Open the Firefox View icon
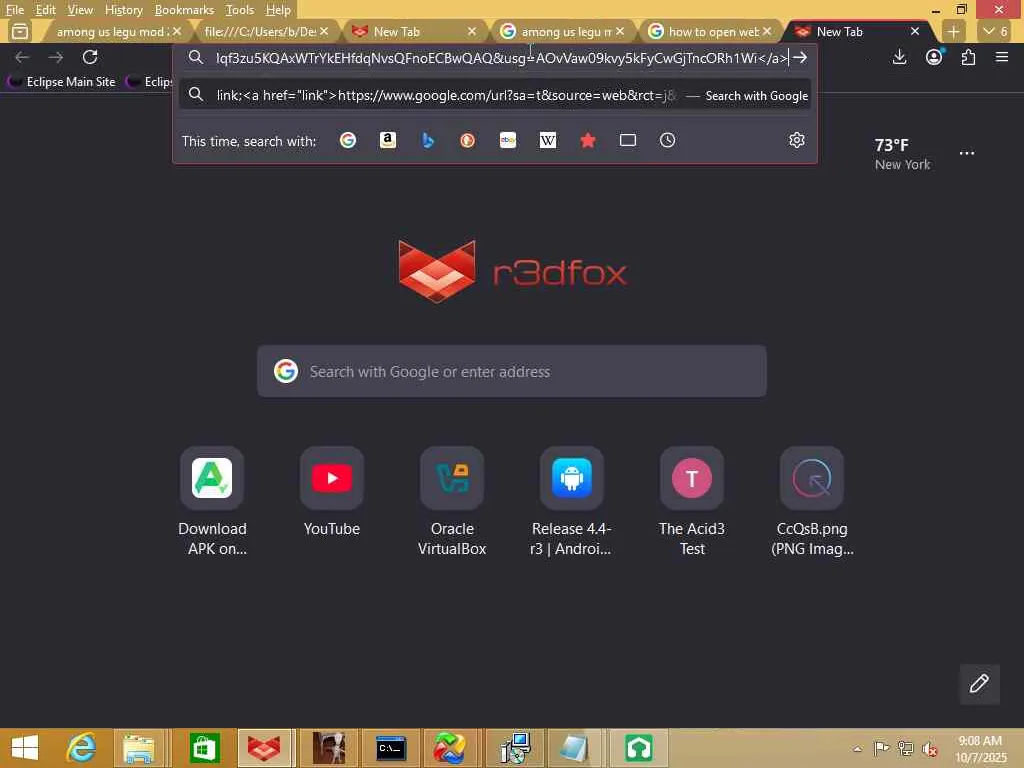Viewport: 1024px width, 768px height. coord(20,31)
